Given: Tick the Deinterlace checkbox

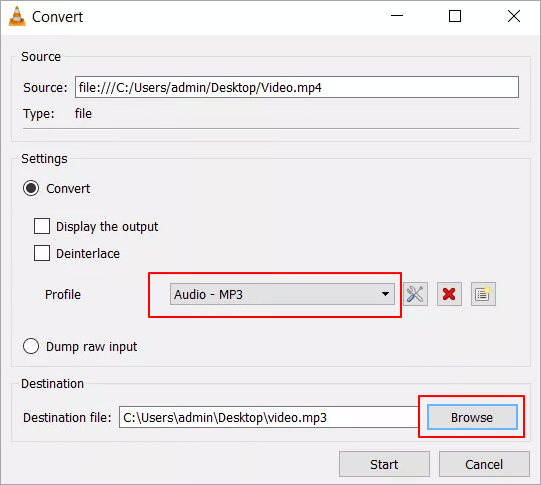Looking at the screenshot, I should point(42,253).
